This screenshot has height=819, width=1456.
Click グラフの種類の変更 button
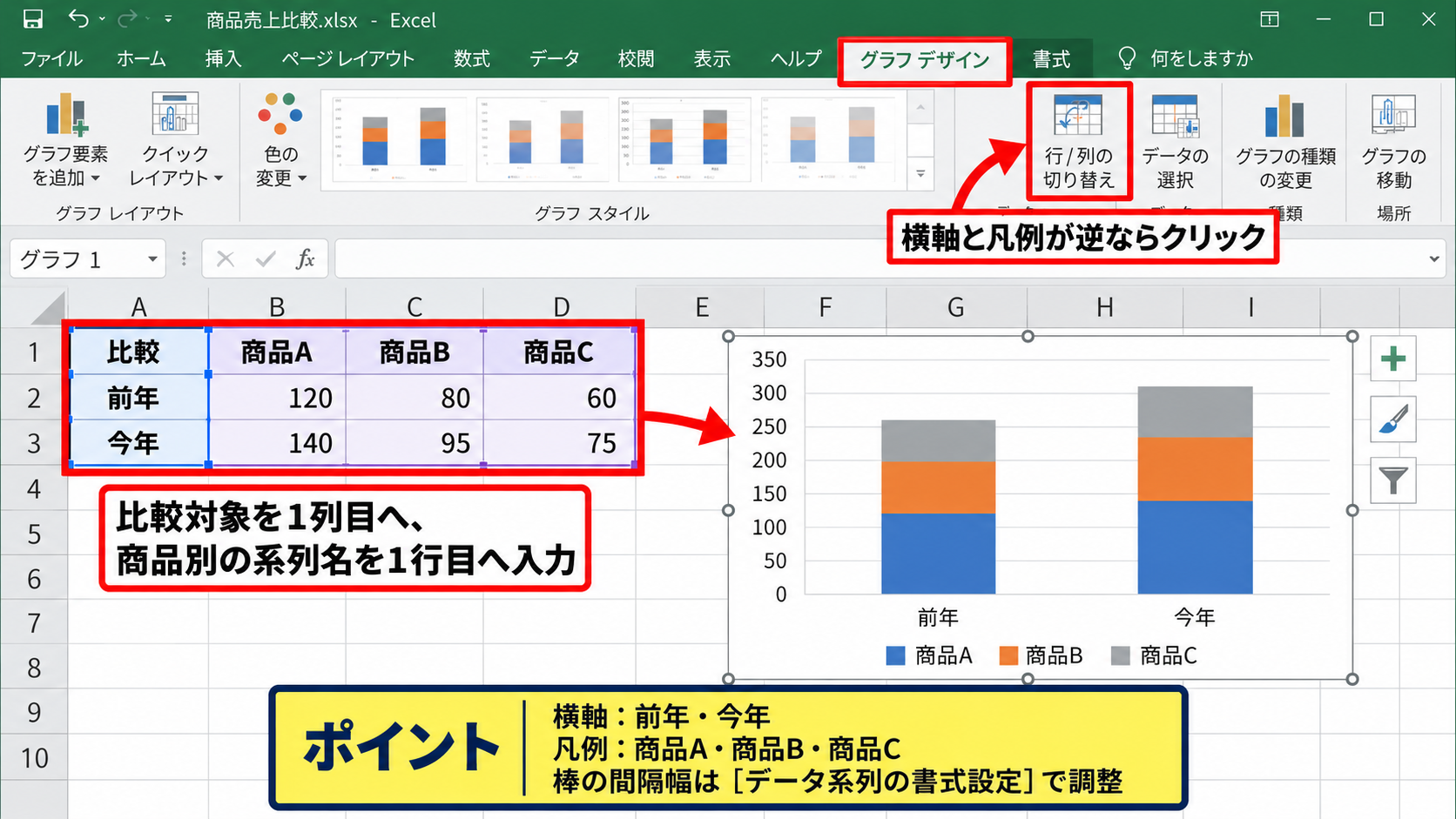(x=1285, y=141)
